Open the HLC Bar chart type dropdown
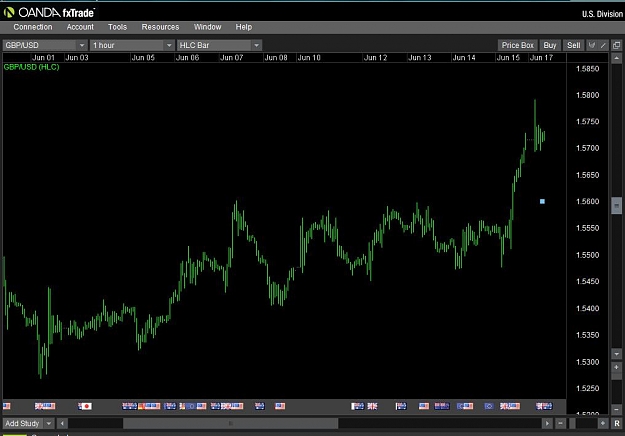The image size is (625, 436). tap(219, 45)
